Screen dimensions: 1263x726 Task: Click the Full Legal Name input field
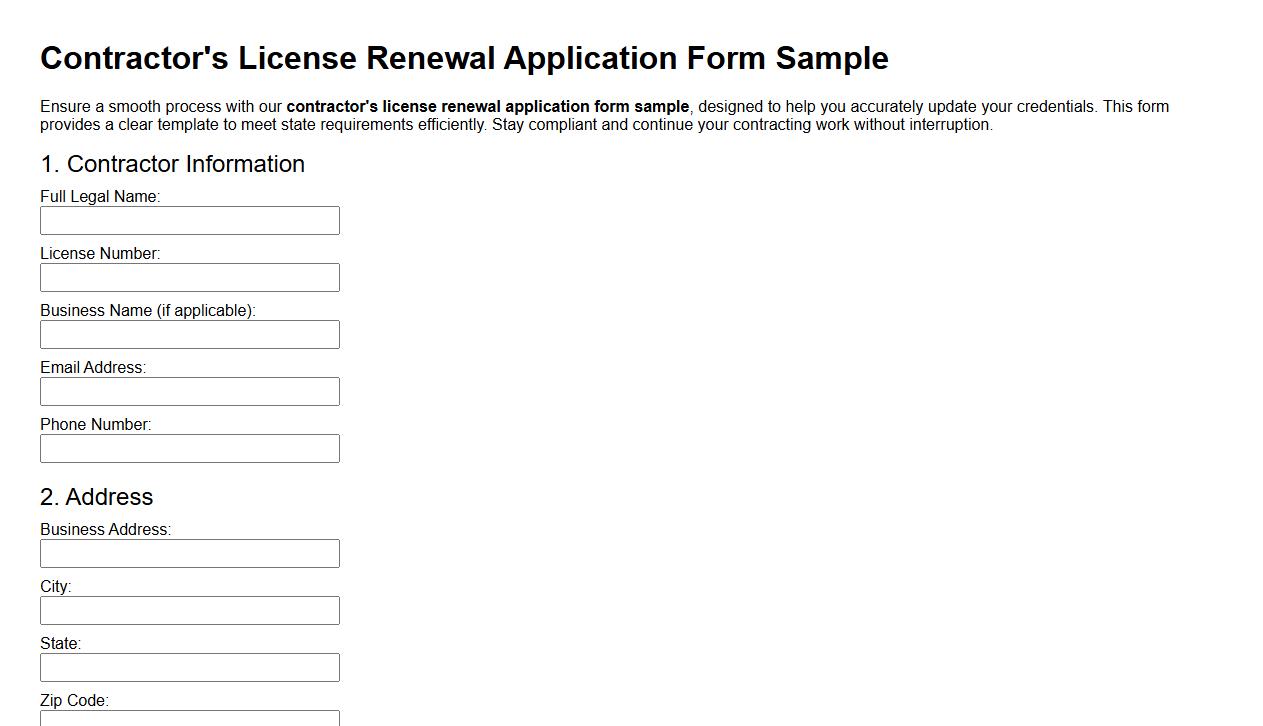(189, 220)
